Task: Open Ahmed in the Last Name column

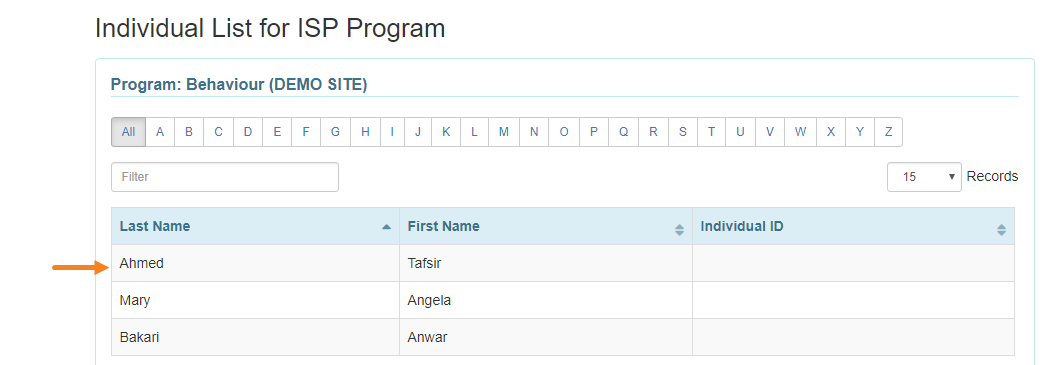Action: [142, 264]
